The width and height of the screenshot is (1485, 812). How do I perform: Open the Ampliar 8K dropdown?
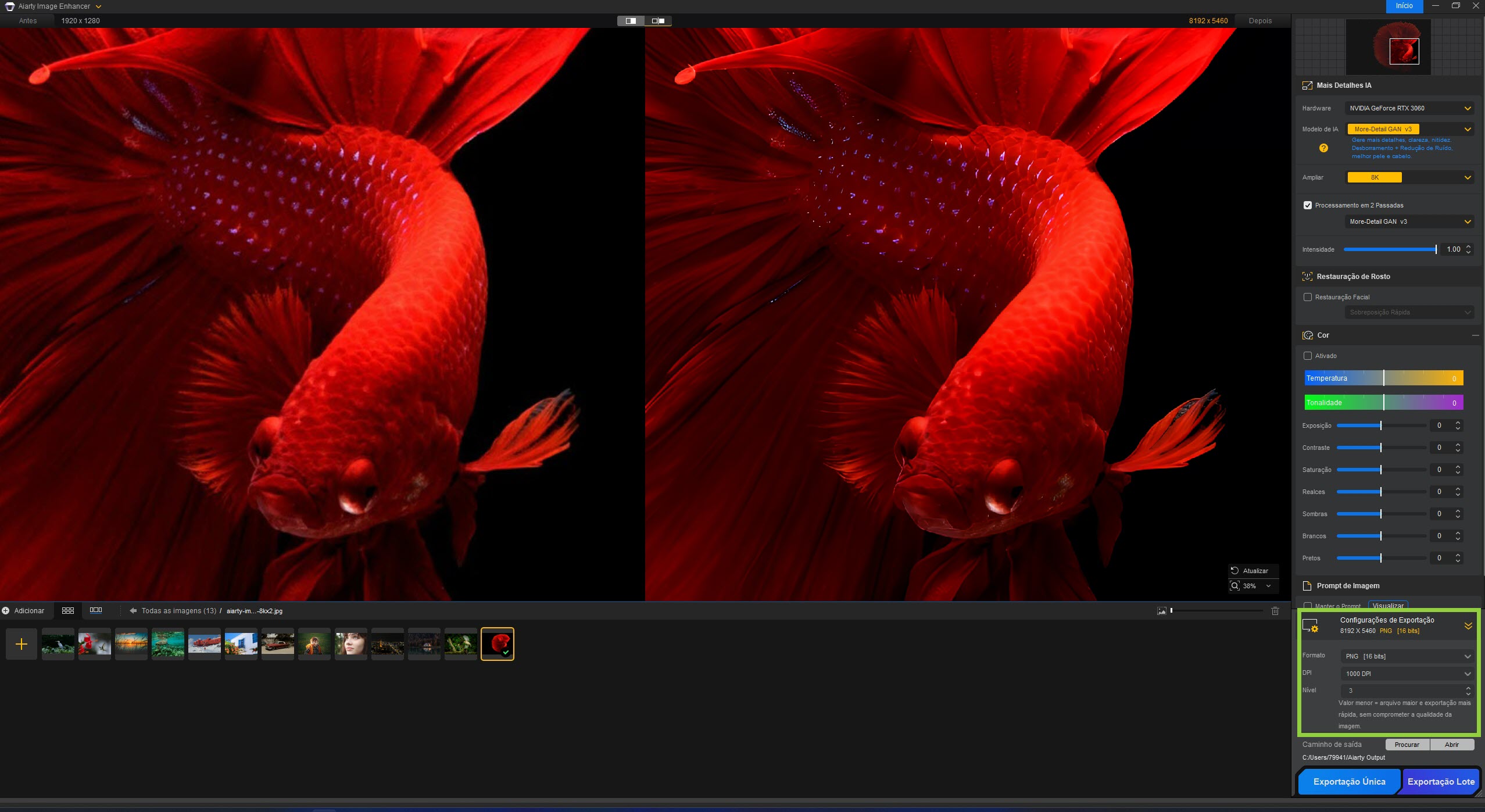tap(1409, 177)
